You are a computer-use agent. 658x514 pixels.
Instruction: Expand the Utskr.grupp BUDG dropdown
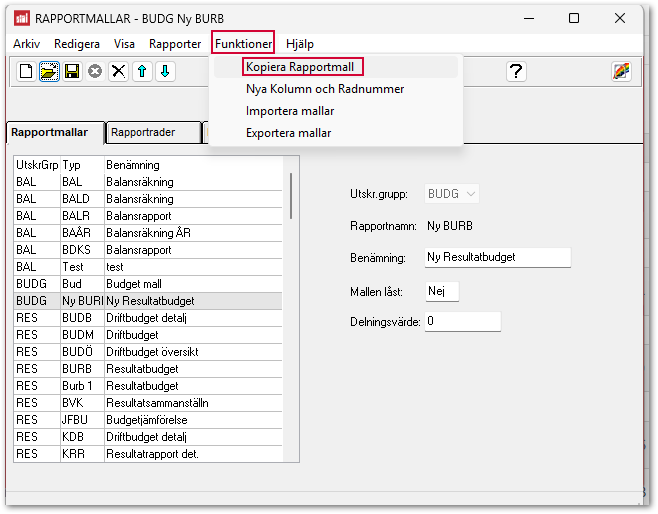point(452,194)
